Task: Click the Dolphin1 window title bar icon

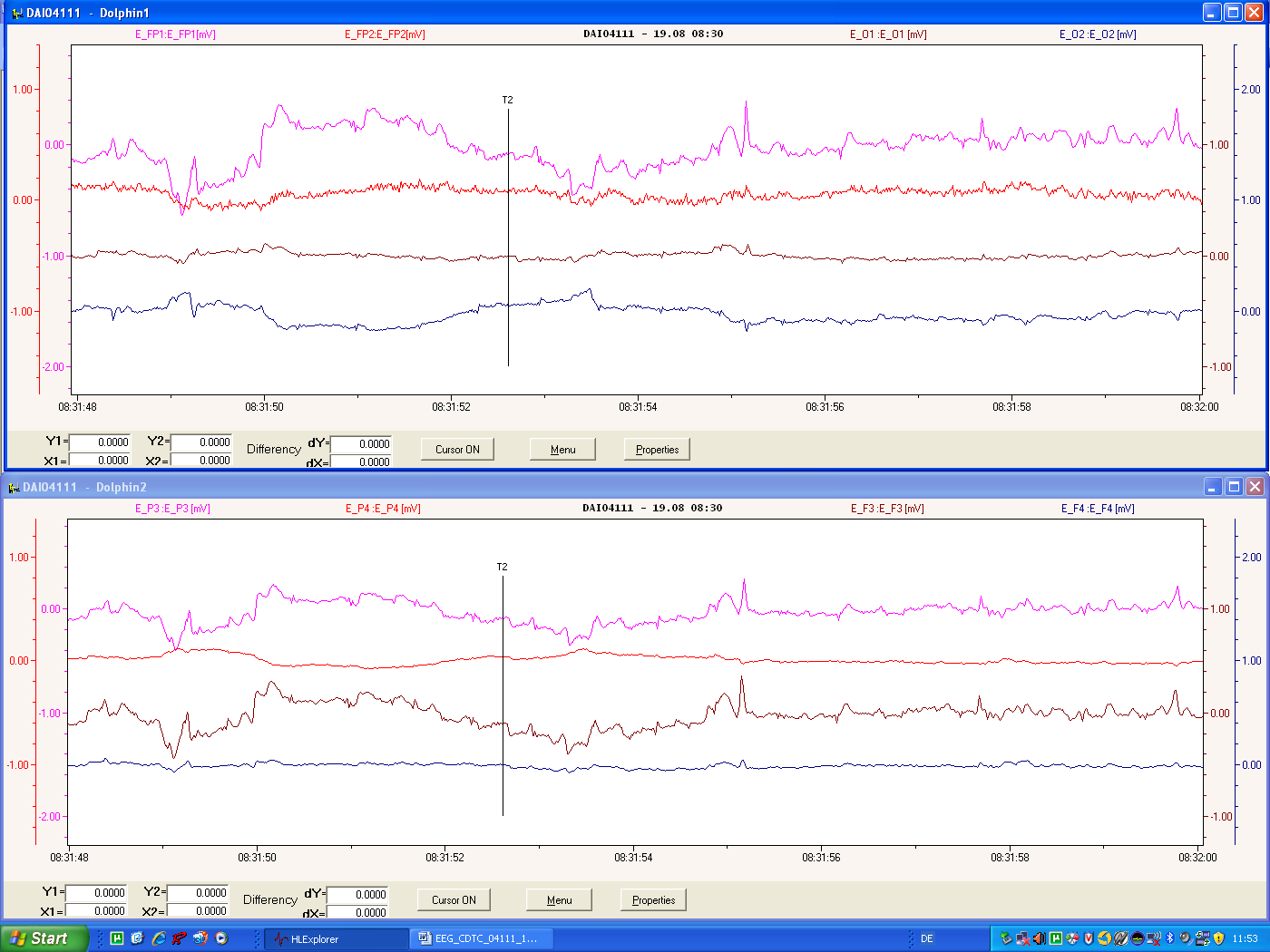Action: [x=15, y=13]
